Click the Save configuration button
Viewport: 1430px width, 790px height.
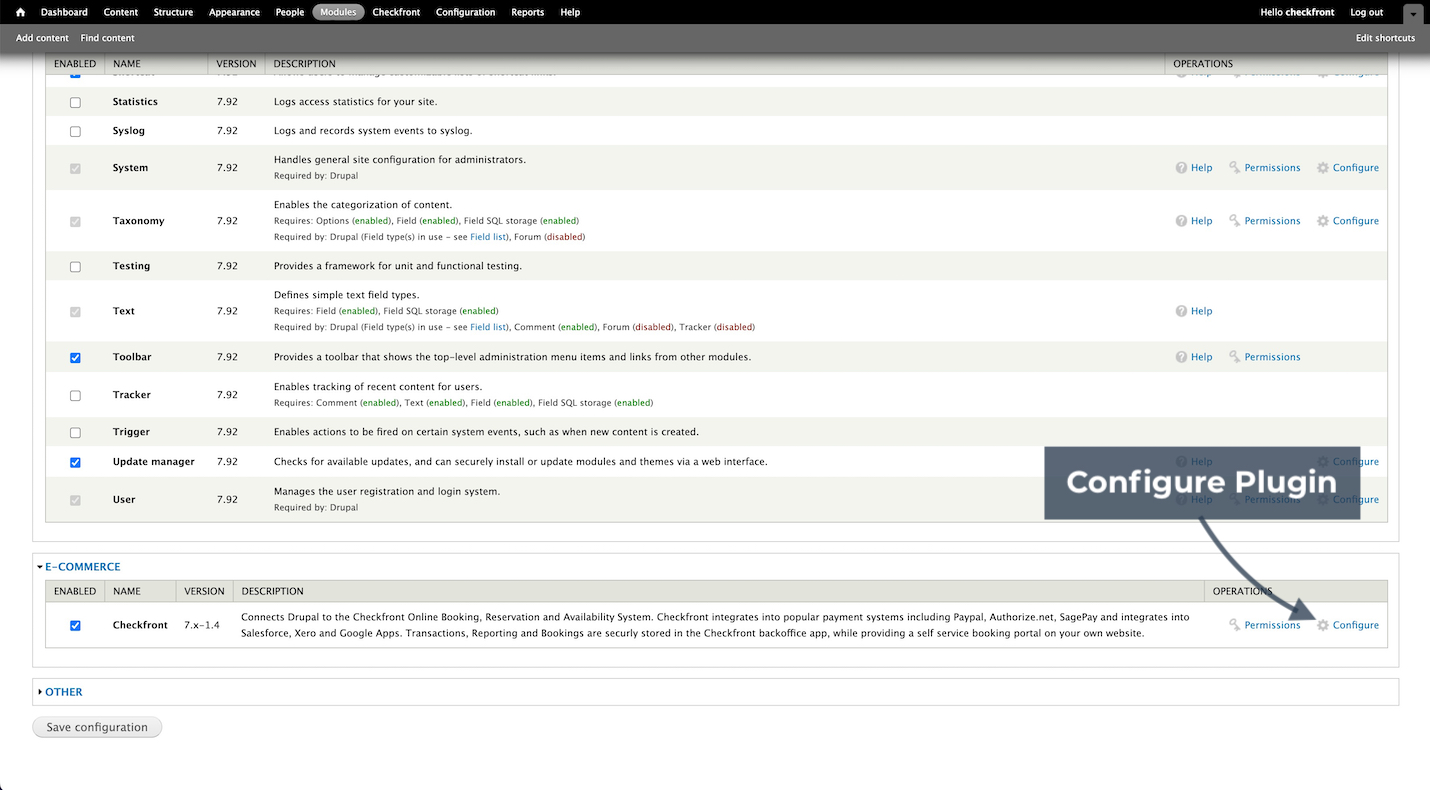[x=97, y=727]
